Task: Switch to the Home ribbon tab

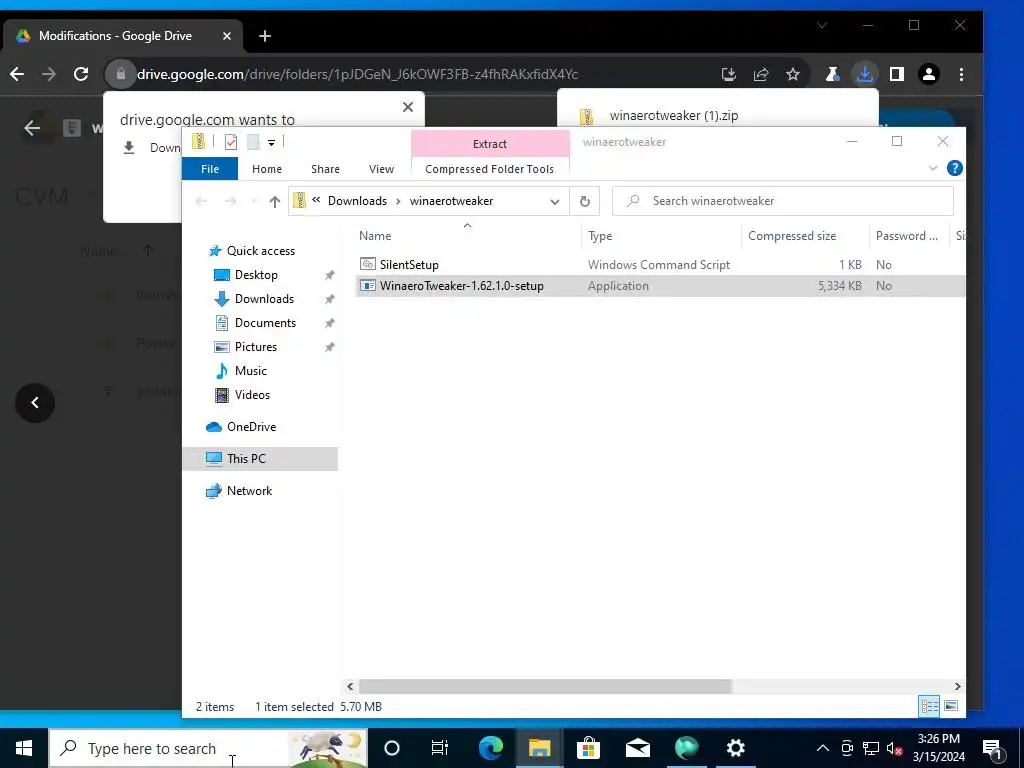Action: pyautogui.click(x=266, y=168)
